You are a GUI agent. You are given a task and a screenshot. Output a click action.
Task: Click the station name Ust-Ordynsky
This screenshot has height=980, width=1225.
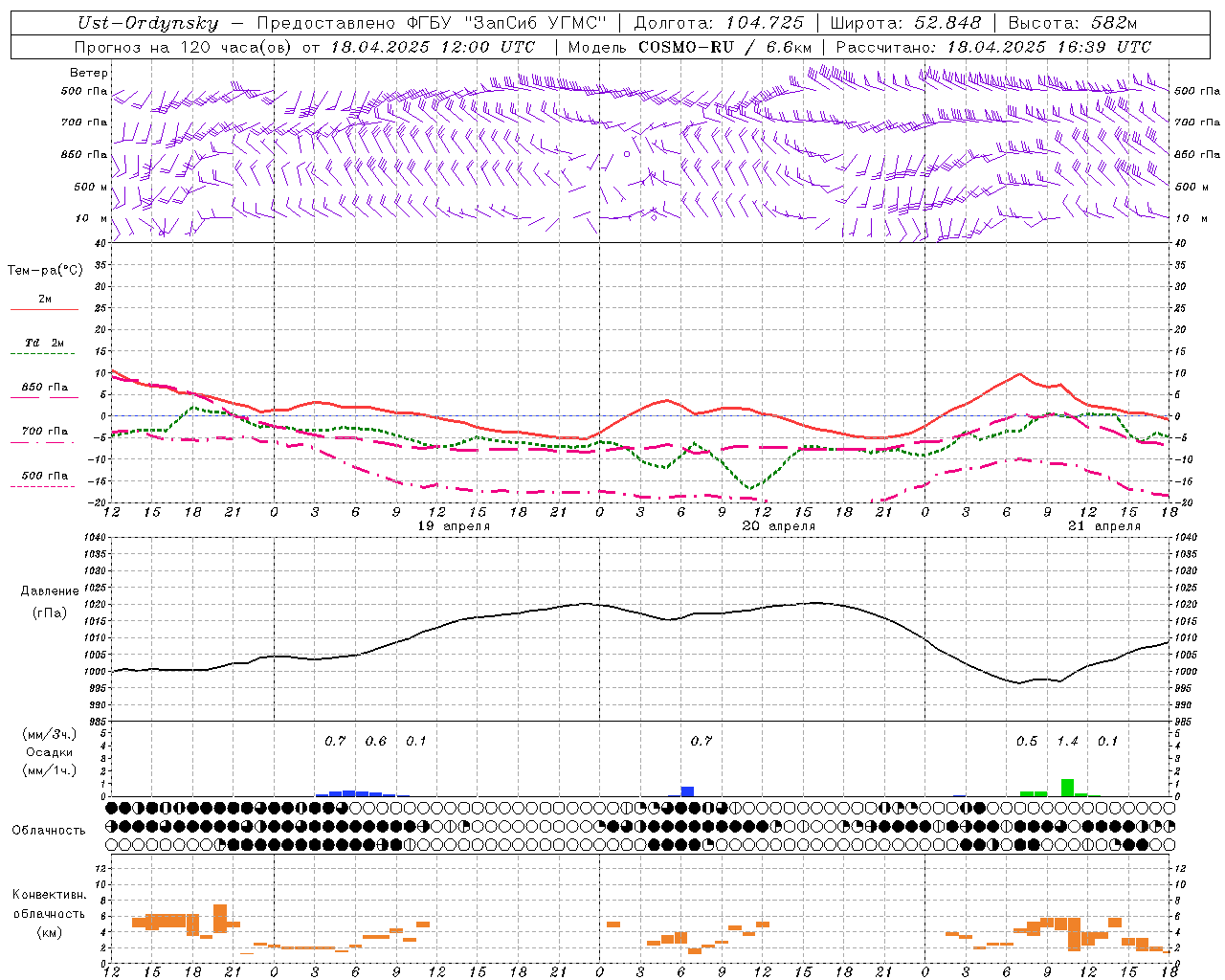(147, 24)
